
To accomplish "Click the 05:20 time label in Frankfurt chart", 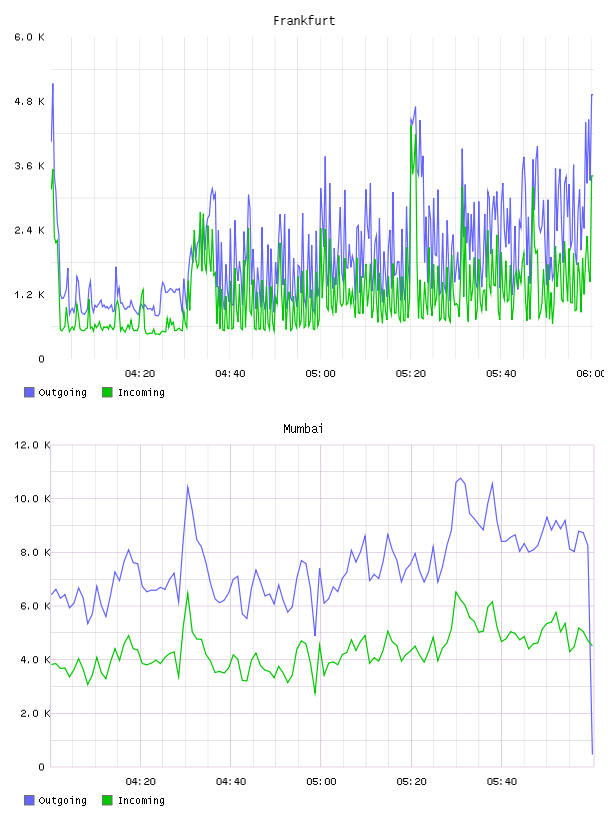I will coord(411,374).
